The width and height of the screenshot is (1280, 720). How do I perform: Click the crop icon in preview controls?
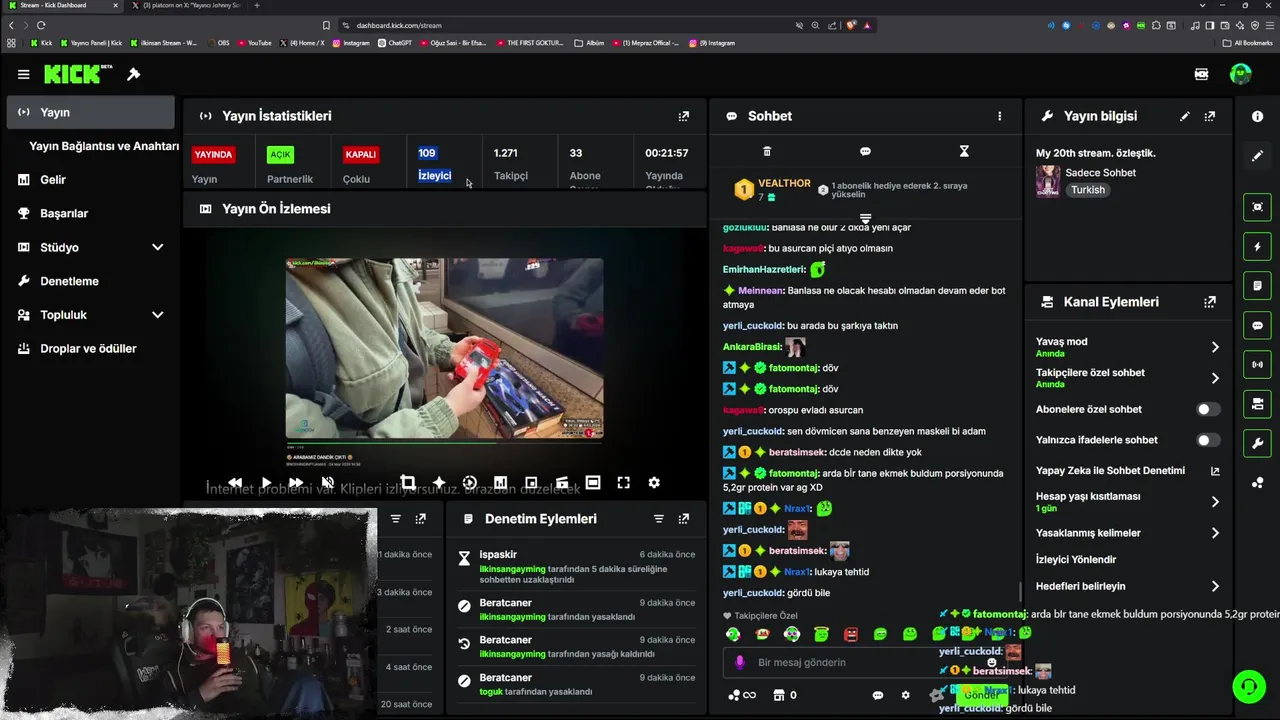click(x=408, y=483)
